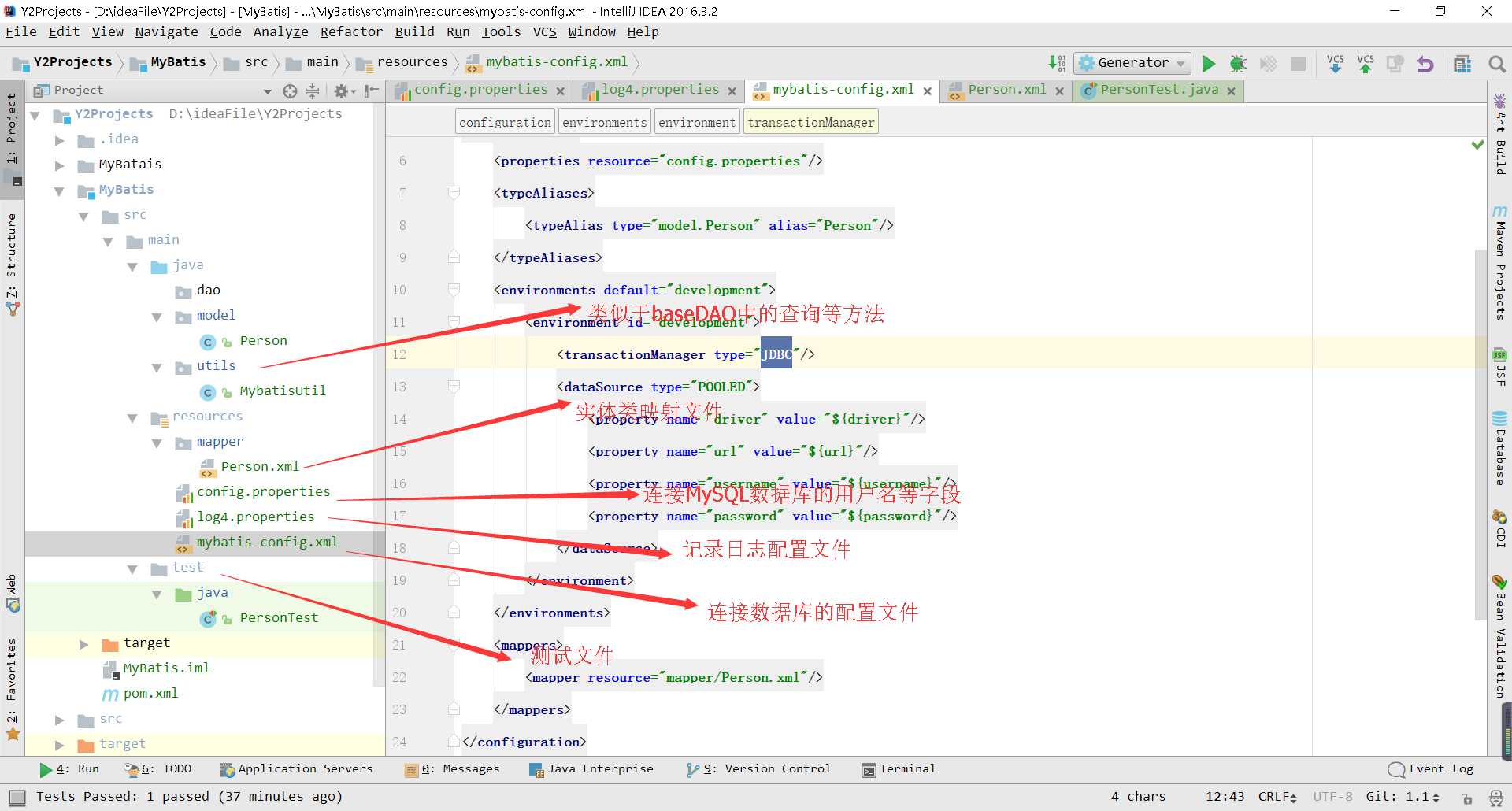
Task: Fold the dataSource block at line 13
Action: pos(454,386)
